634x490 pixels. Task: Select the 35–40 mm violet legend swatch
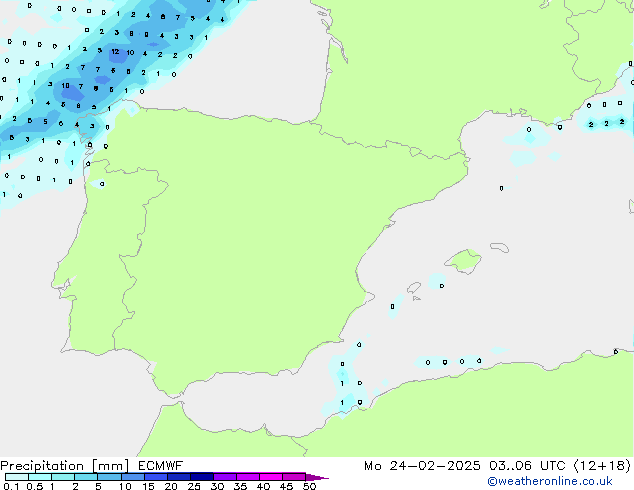coord(247,477)
